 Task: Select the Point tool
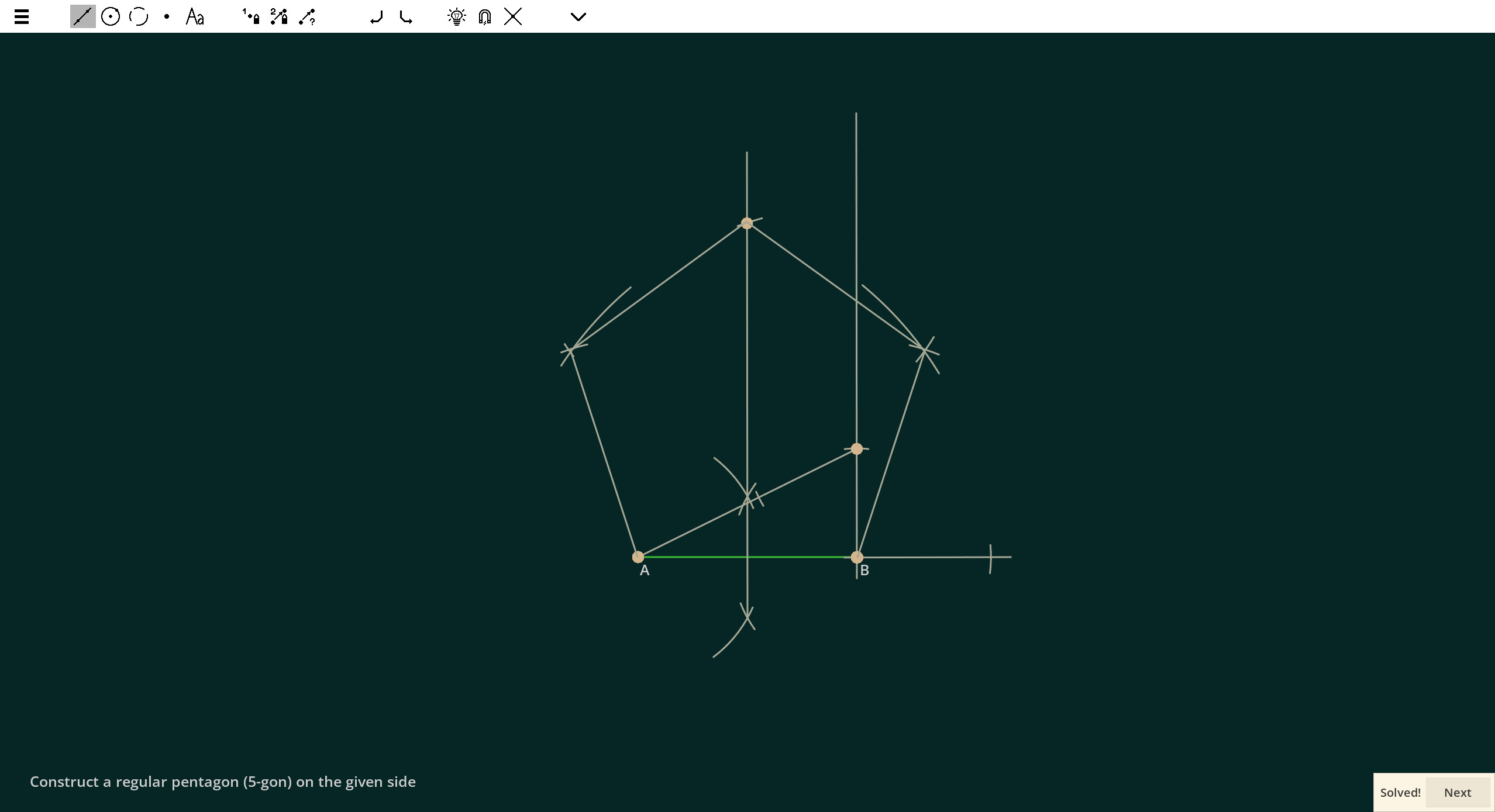(x=166, y=16)
